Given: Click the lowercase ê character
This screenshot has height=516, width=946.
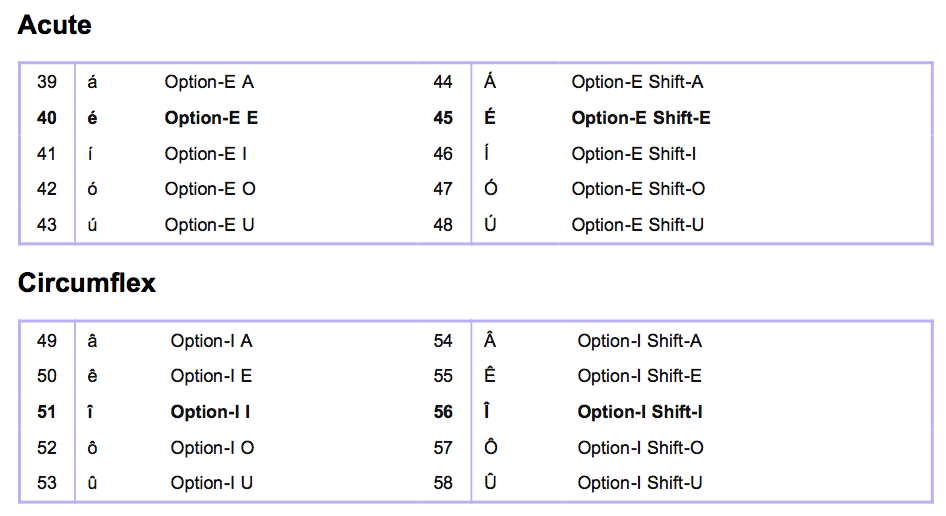Looking at the screenshot, I should (93, 376).
